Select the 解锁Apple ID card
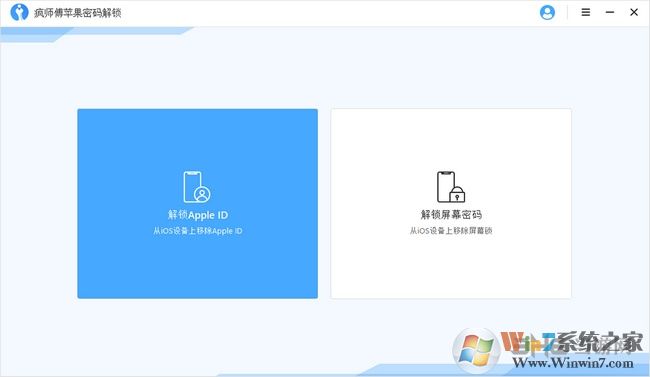The width and height of the screenshot is (650, 377). pos(197,203)
